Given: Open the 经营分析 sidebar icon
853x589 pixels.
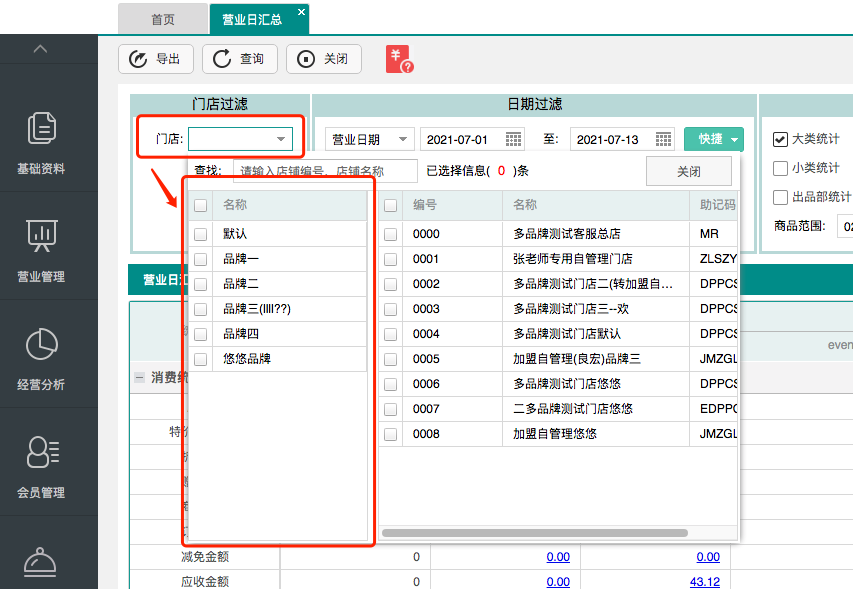Looking at the screenshot, I should coord(42,345).
